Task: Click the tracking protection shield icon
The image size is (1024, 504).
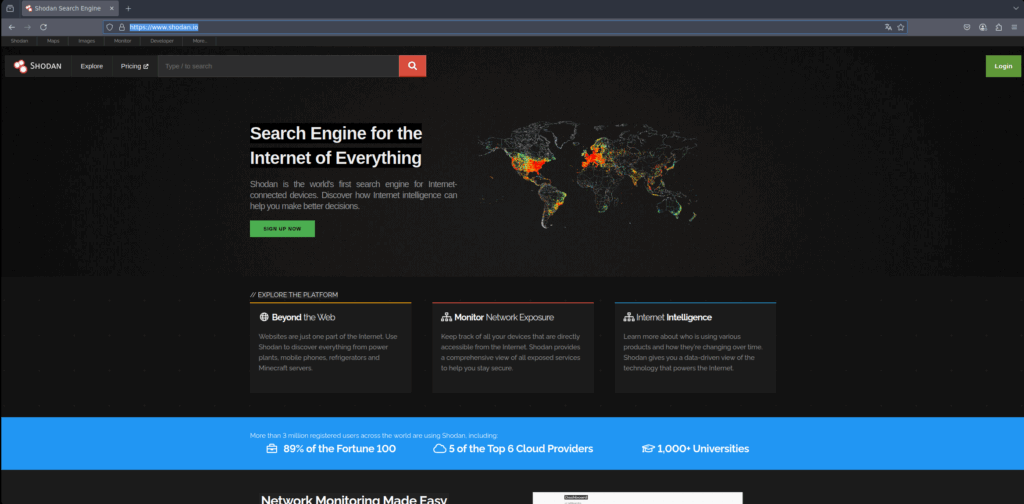Action: [109, 27]
